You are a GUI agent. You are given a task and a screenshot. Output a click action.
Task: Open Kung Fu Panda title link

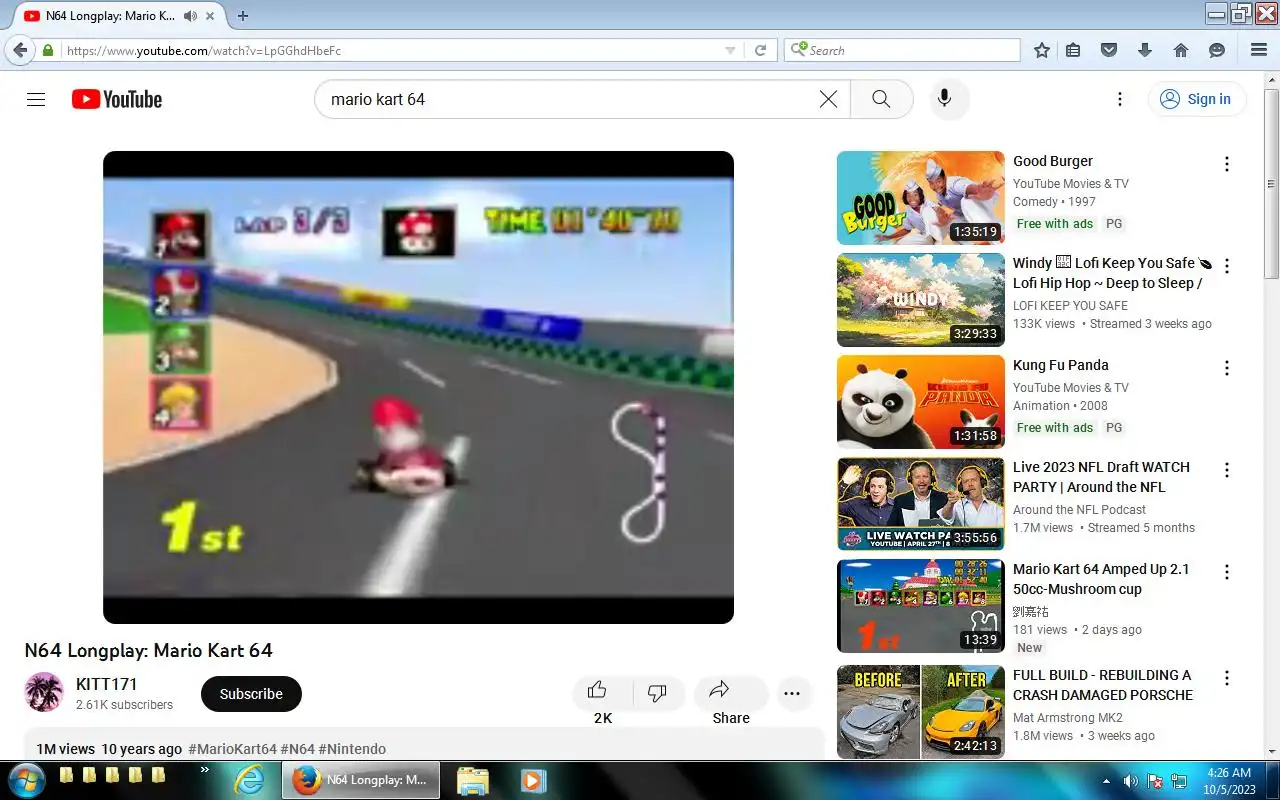1061,365
